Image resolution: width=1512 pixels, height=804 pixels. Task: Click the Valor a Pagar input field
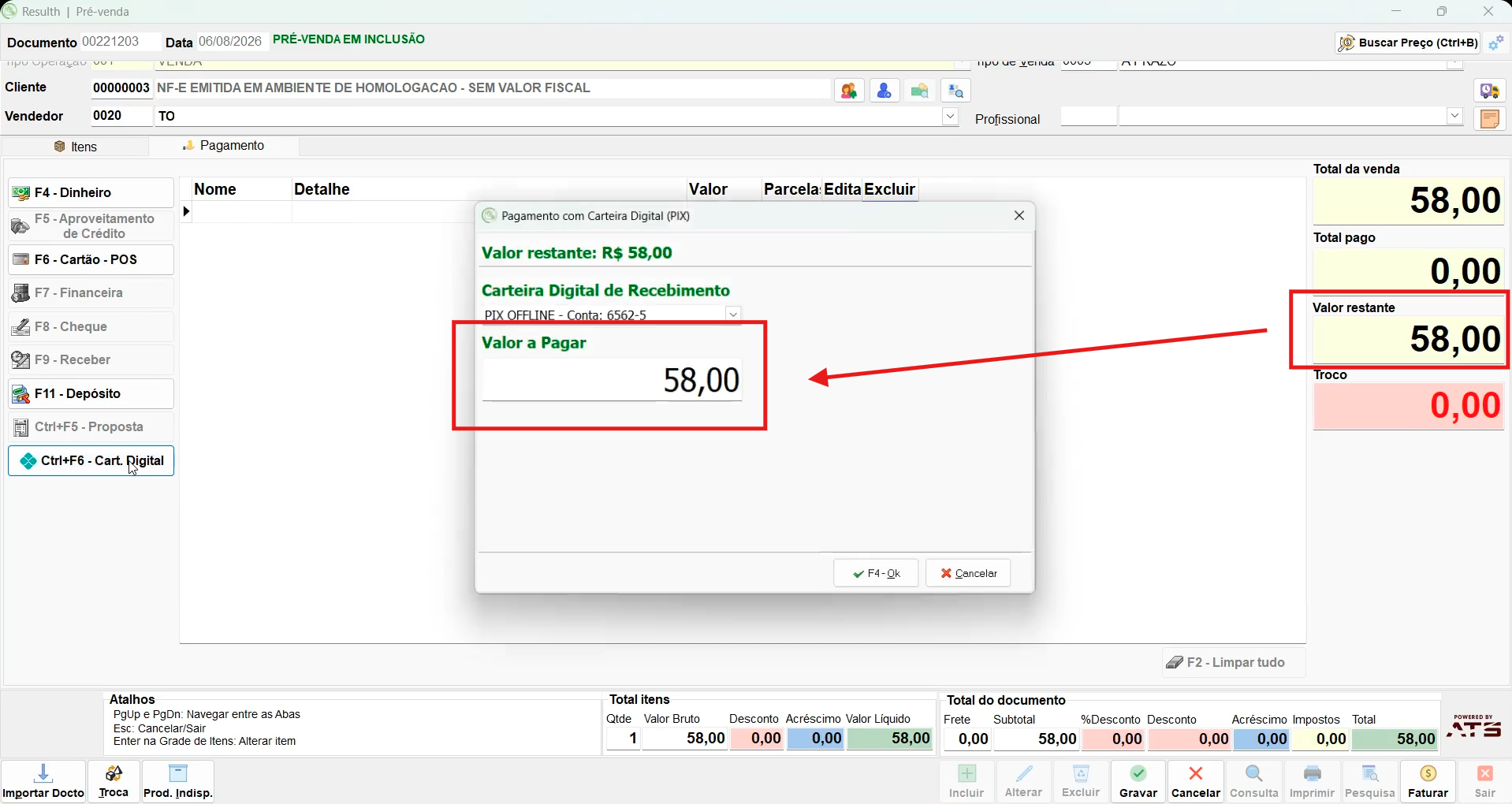coord(612,380)
